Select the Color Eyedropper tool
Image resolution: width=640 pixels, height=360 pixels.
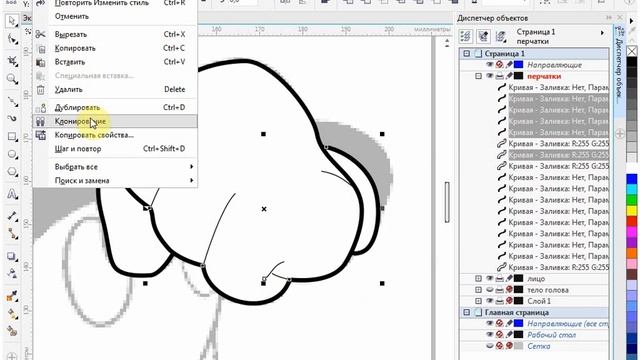coord(12,296)
